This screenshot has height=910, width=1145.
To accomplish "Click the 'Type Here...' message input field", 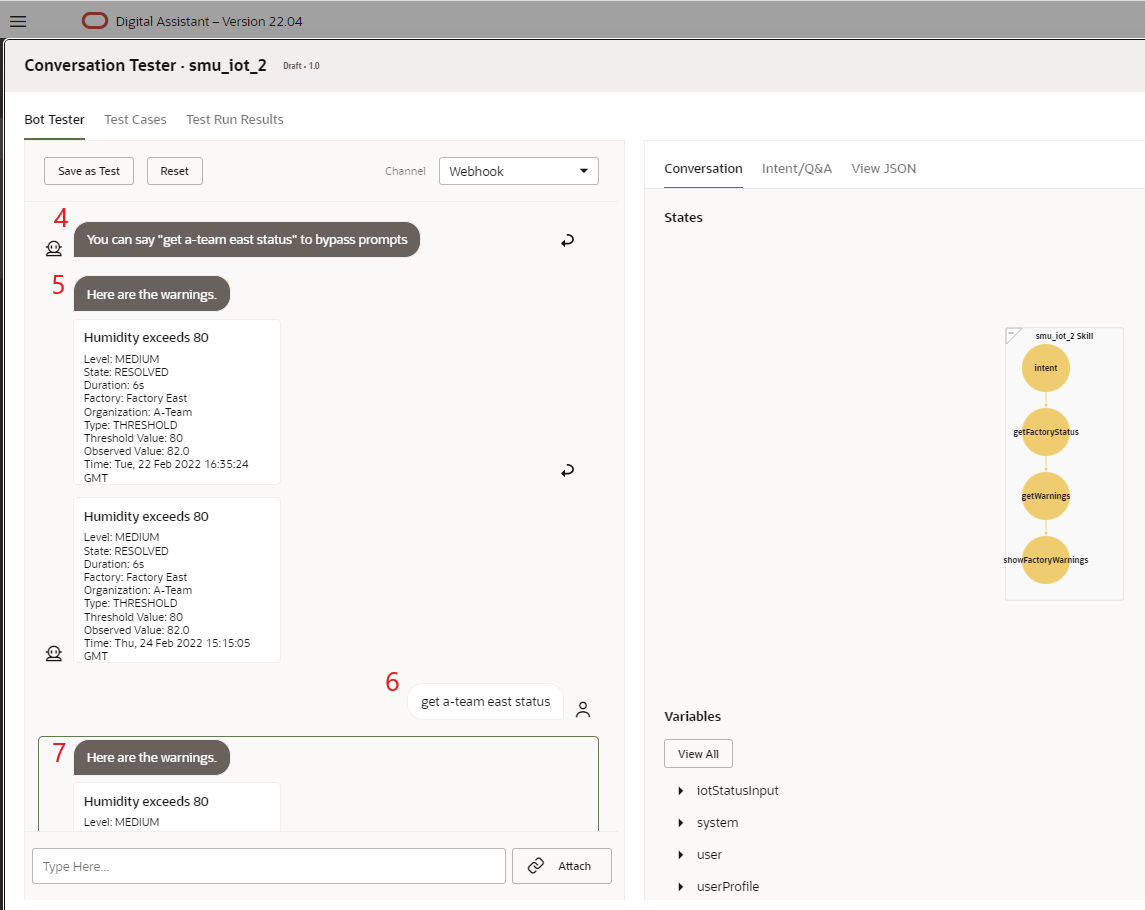I will [268, 865].
